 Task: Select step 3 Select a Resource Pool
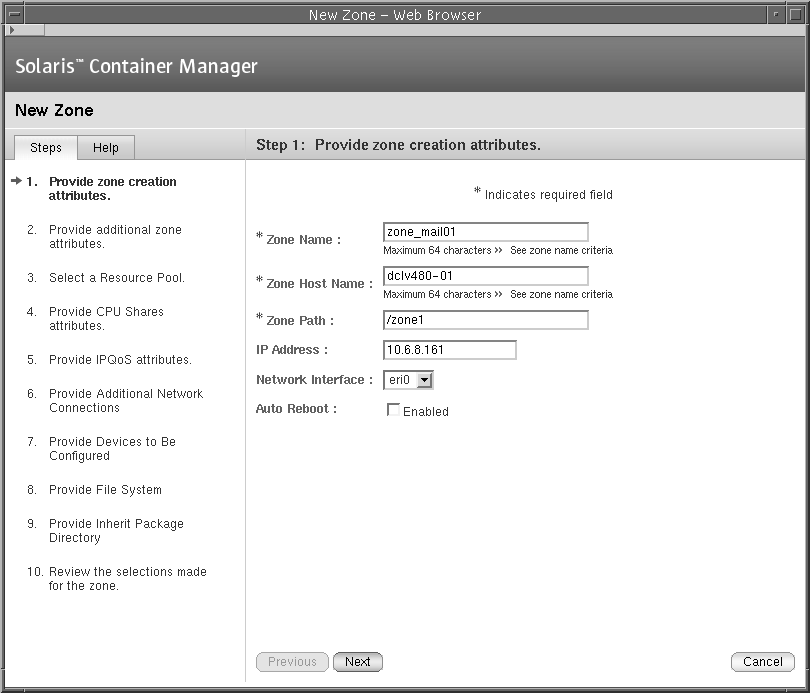(x=117, y=278)
